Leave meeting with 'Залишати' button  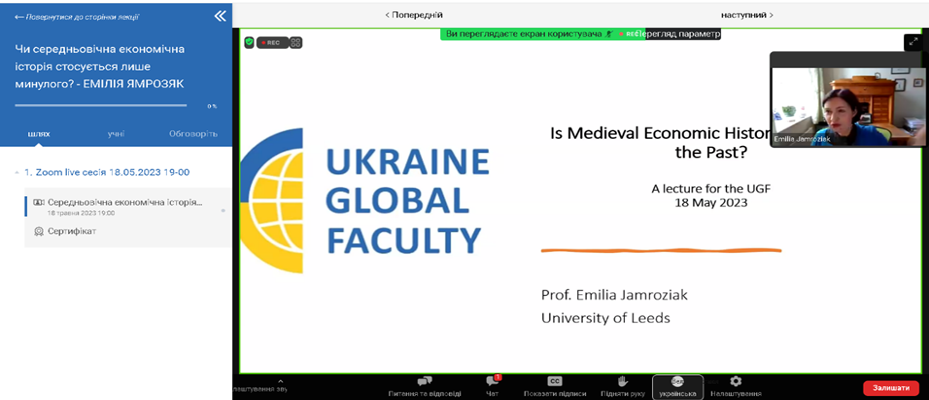click(x=890, y=388)
